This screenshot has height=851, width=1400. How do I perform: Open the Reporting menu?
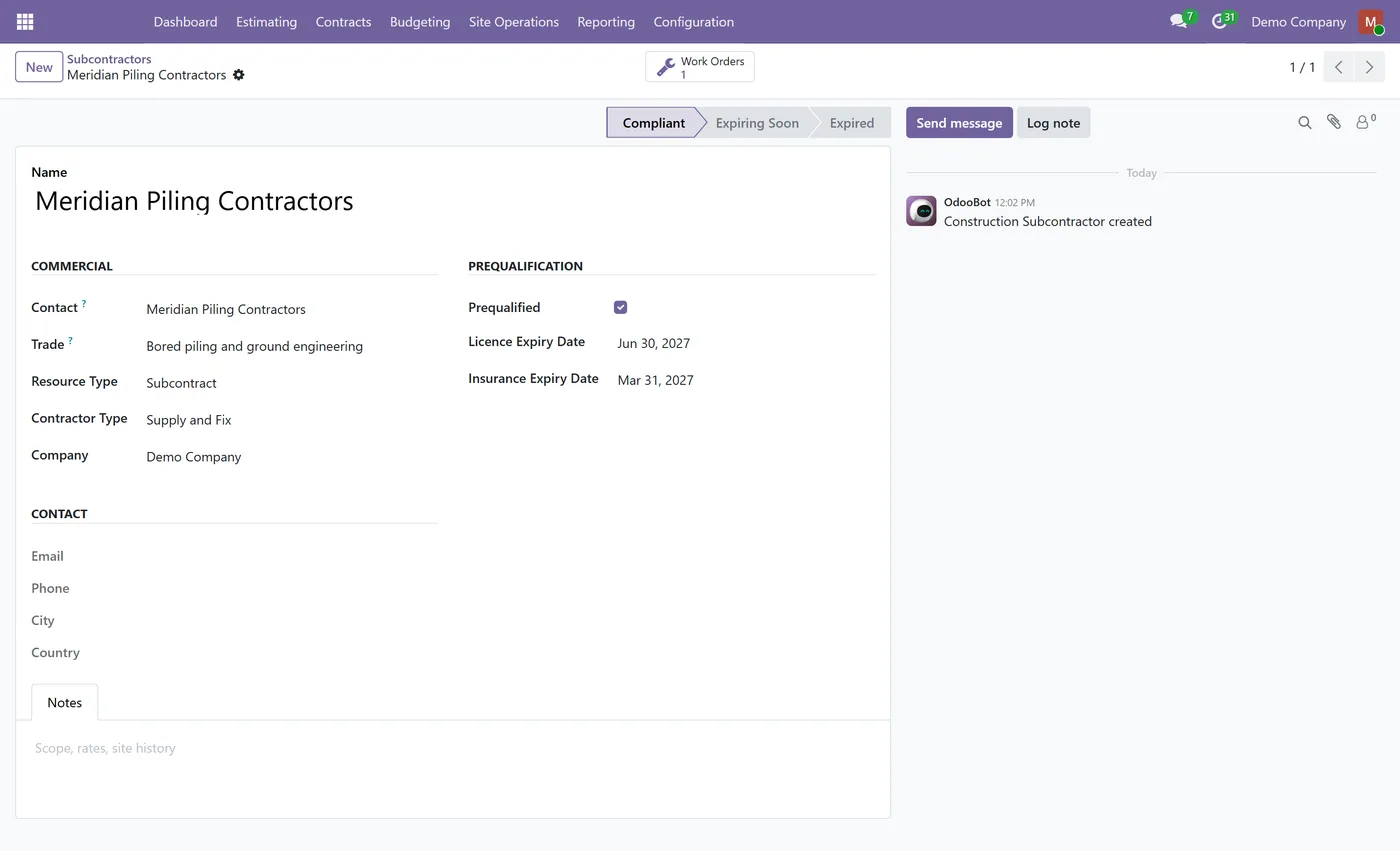pos(606,21)
